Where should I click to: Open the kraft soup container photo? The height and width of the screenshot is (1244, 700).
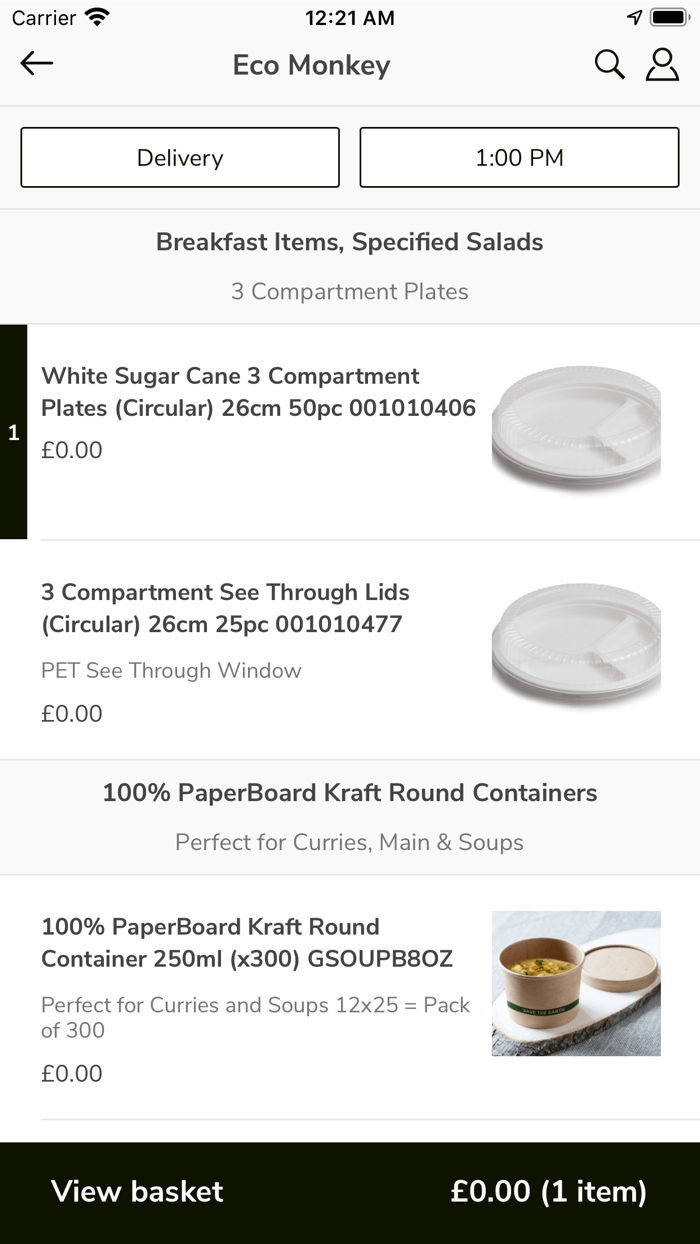pyautogui.click(x=576, y=983)
